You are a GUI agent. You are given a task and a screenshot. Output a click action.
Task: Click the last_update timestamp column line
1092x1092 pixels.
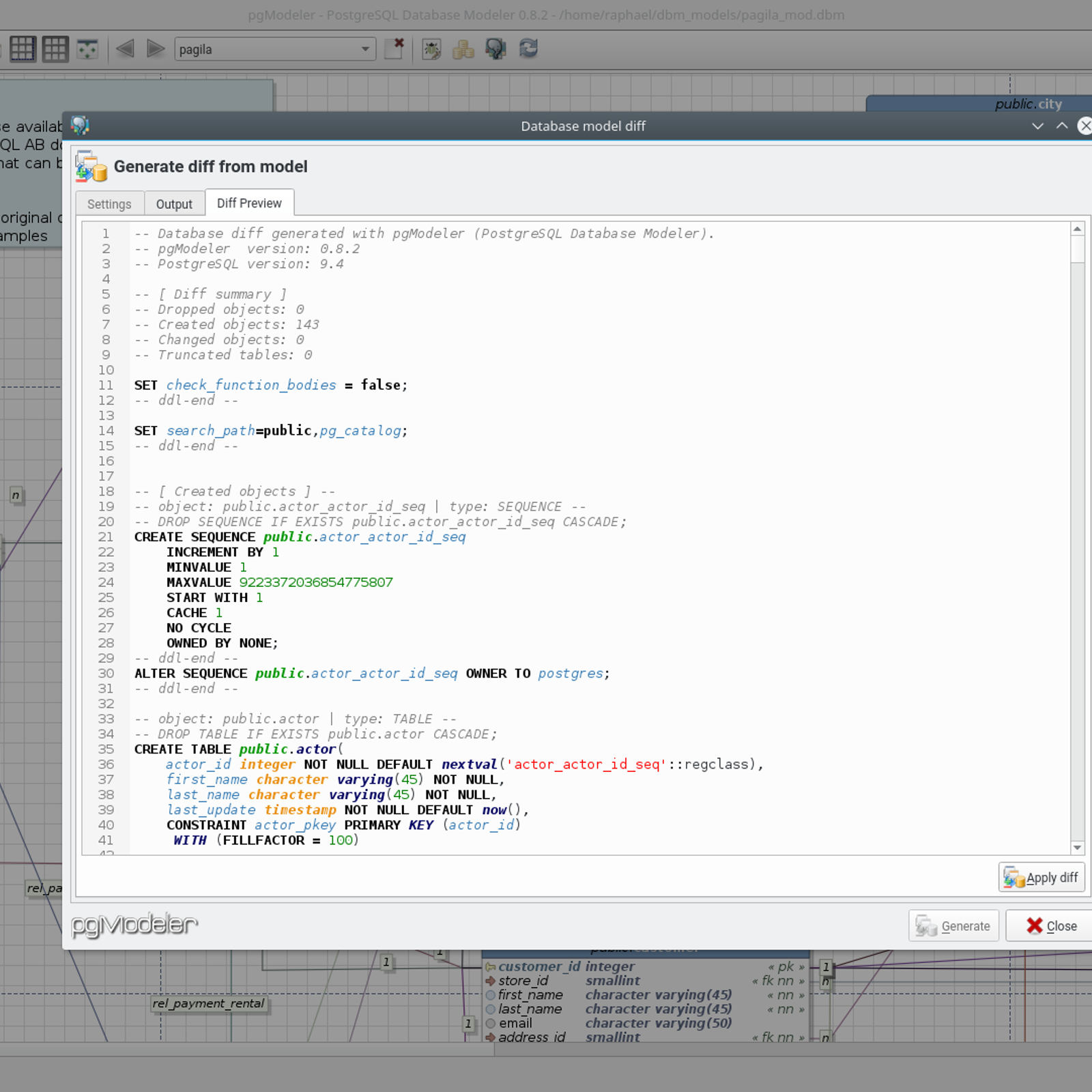click(348, 810)
